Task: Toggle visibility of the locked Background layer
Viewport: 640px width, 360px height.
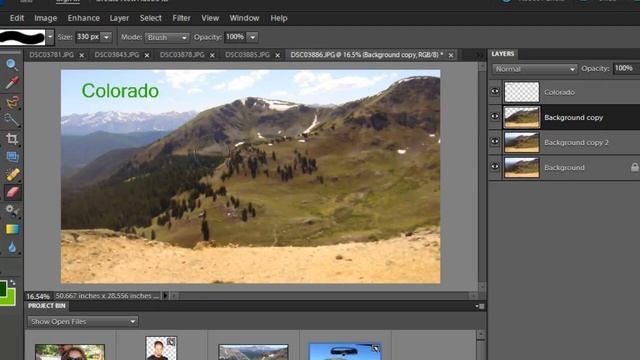Action: coord(495,166)
